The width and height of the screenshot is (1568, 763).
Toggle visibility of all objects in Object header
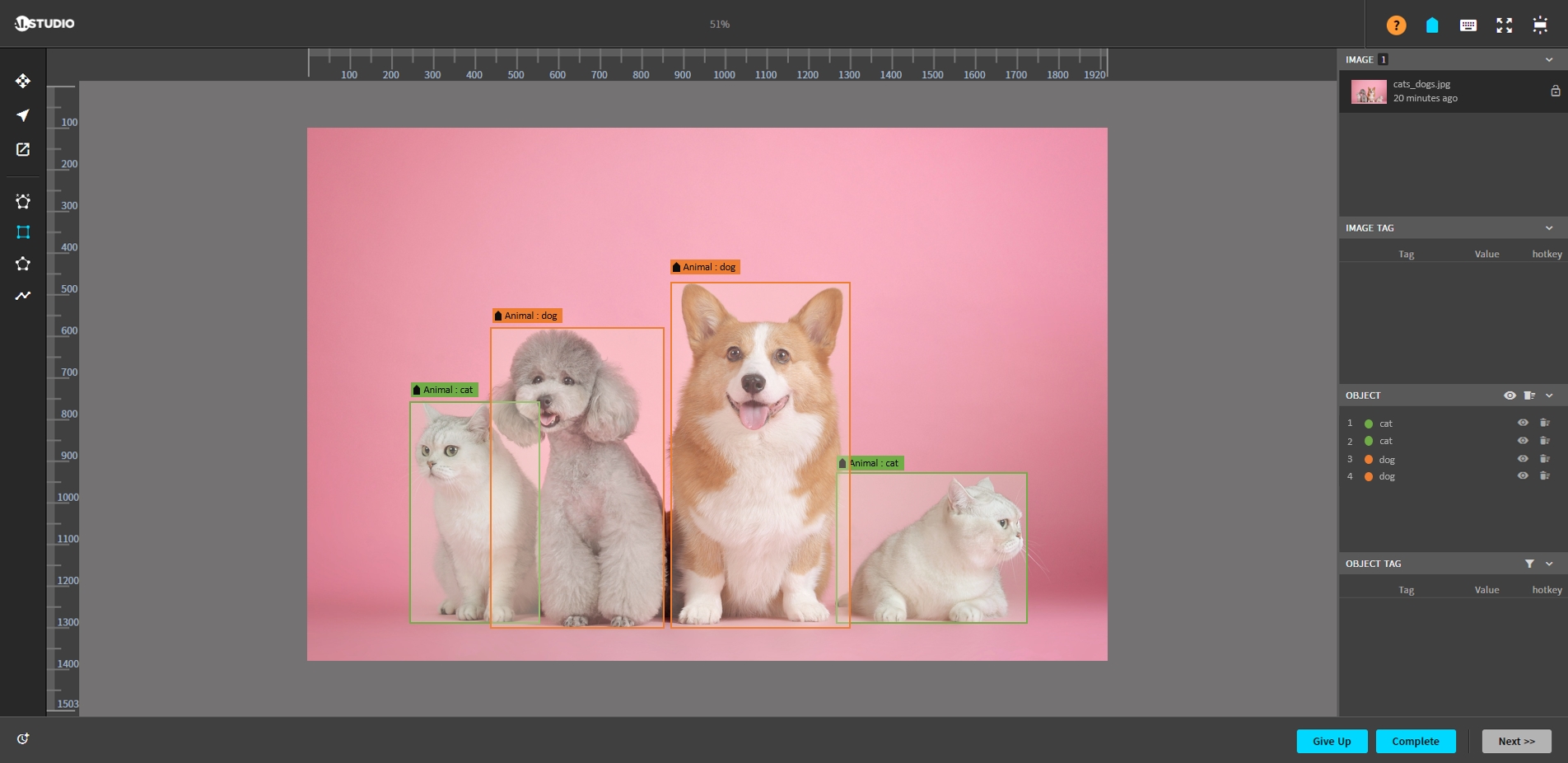point(1510,396)
